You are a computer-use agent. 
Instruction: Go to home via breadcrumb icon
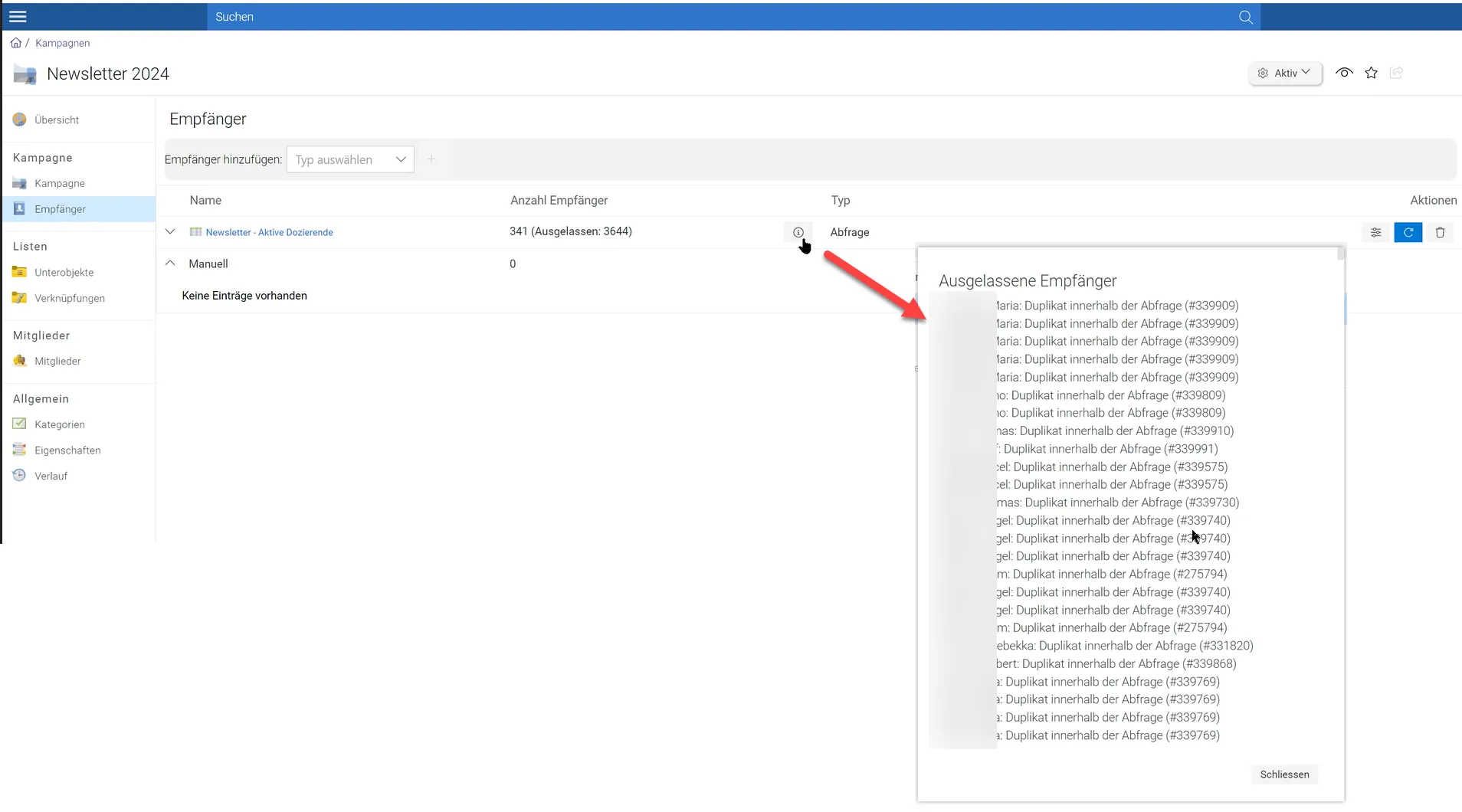(15, 43)
